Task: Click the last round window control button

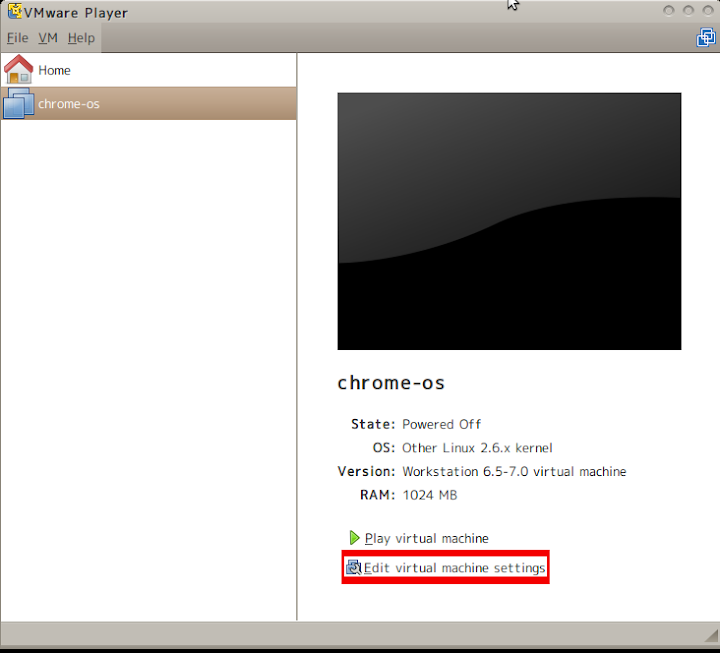Action: tap(708, 10)
